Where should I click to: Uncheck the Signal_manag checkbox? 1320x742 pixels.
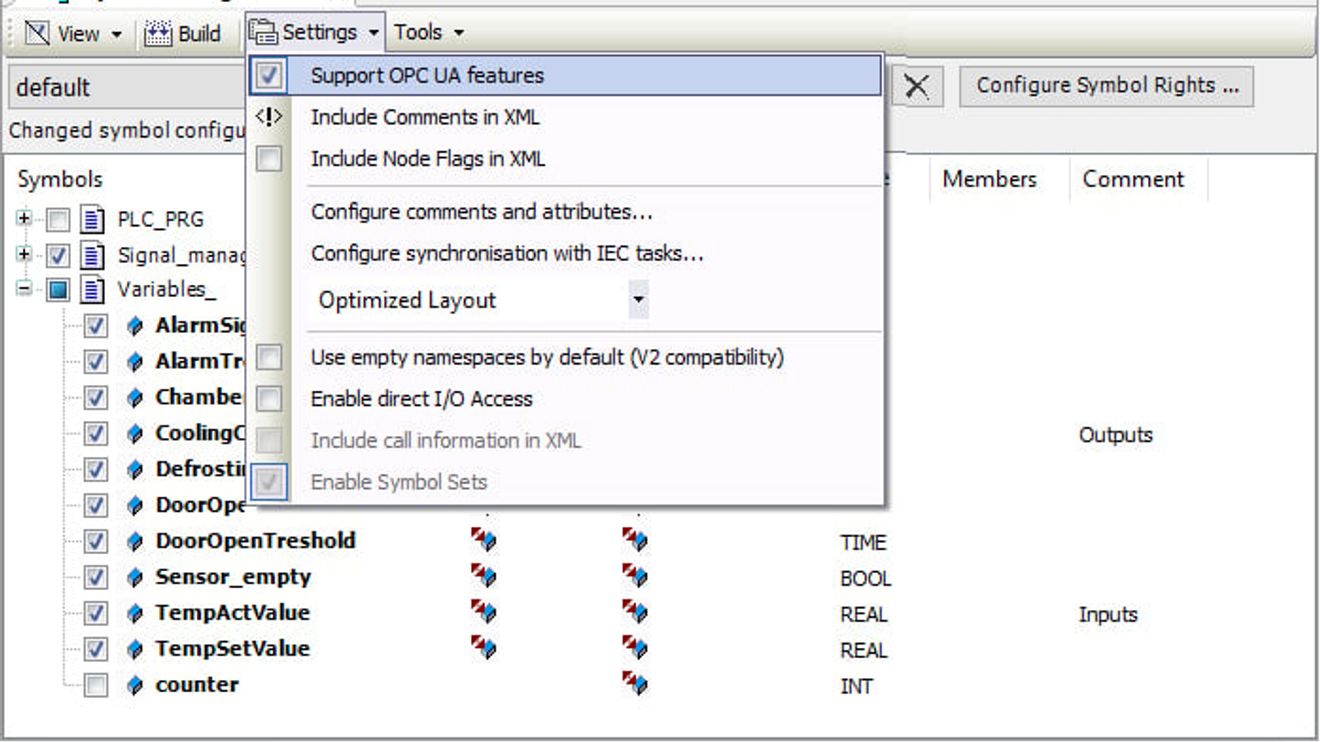point(58,256)
